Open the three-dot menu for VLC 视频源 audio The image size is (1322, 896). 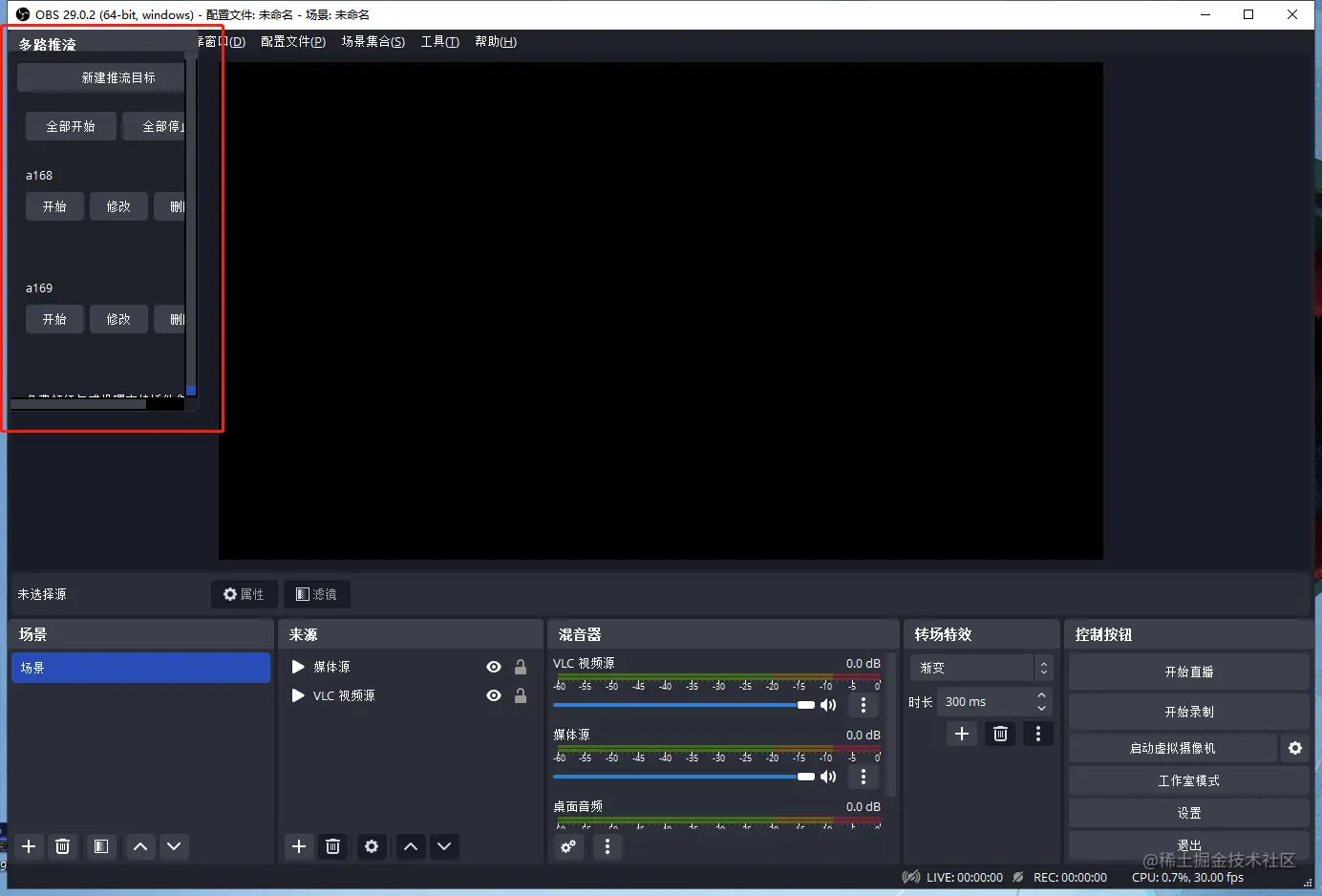[864, 705]
